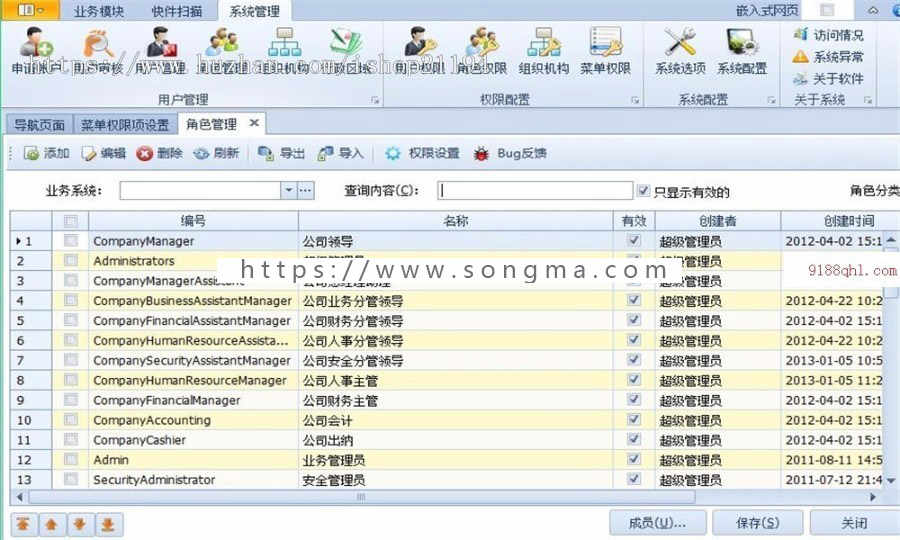Open the 角色权限 role permission icon

[482, 52]
